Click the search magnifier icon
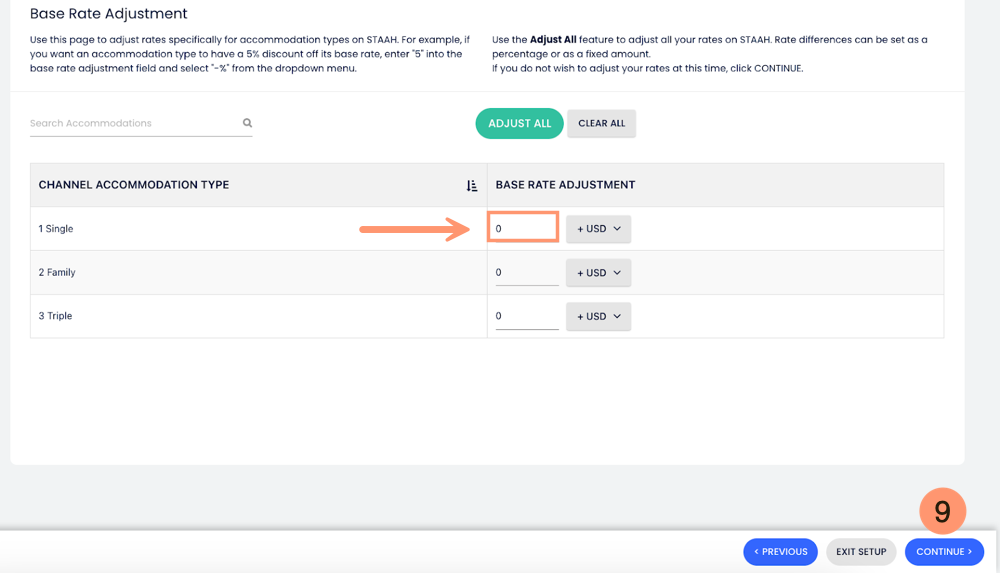The image size is (1000, 573). click(247, 123)
